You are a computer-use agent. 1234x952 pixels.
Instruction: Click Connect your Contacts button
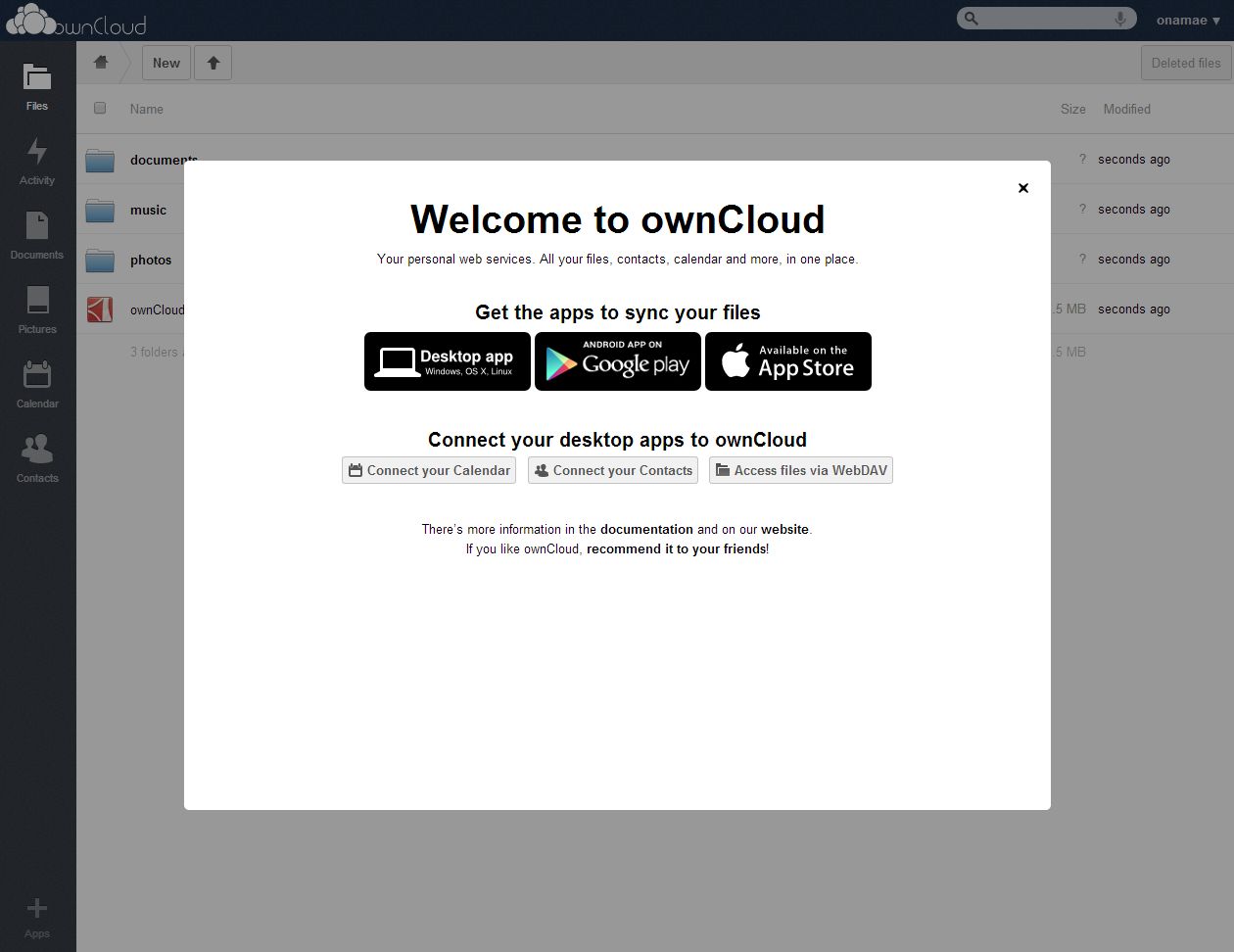pos(613,470)
